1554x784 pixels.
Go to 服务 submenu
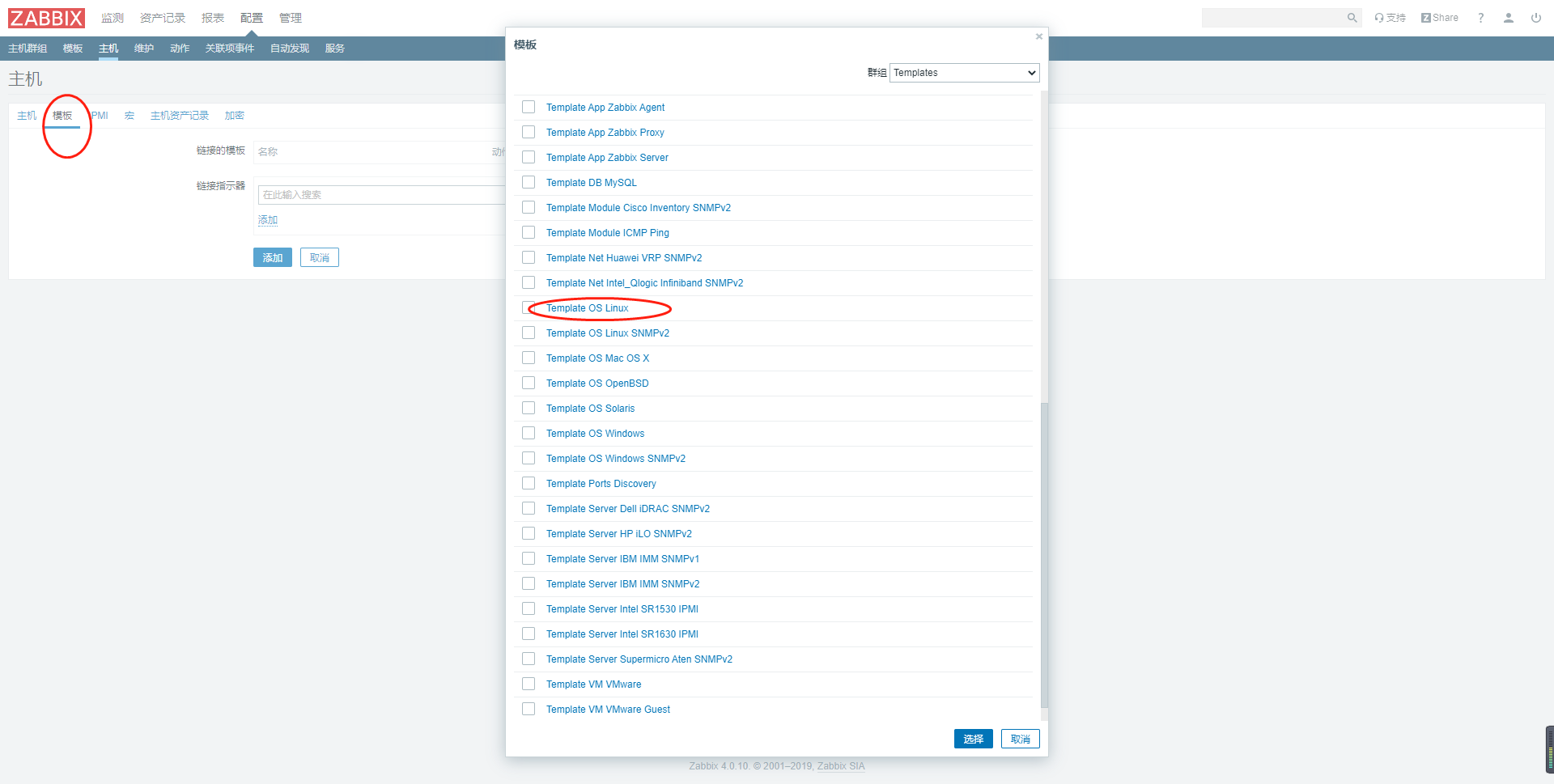coord(335,49)
